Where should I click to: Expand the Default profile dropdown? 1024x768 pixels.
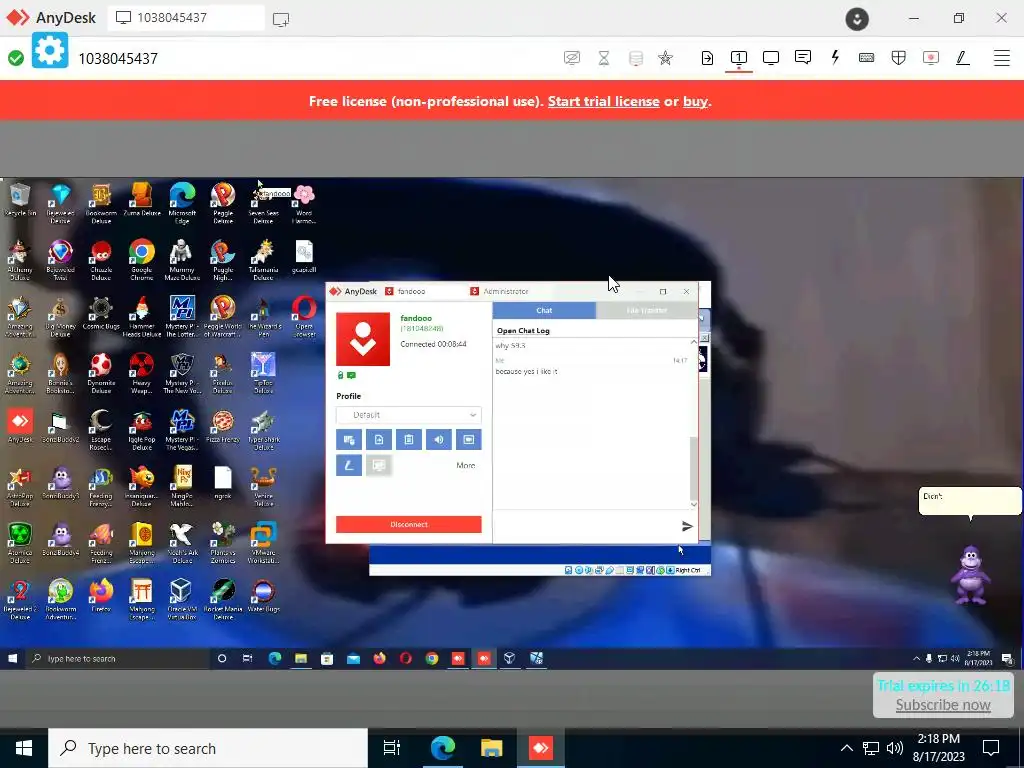[409, 415]
